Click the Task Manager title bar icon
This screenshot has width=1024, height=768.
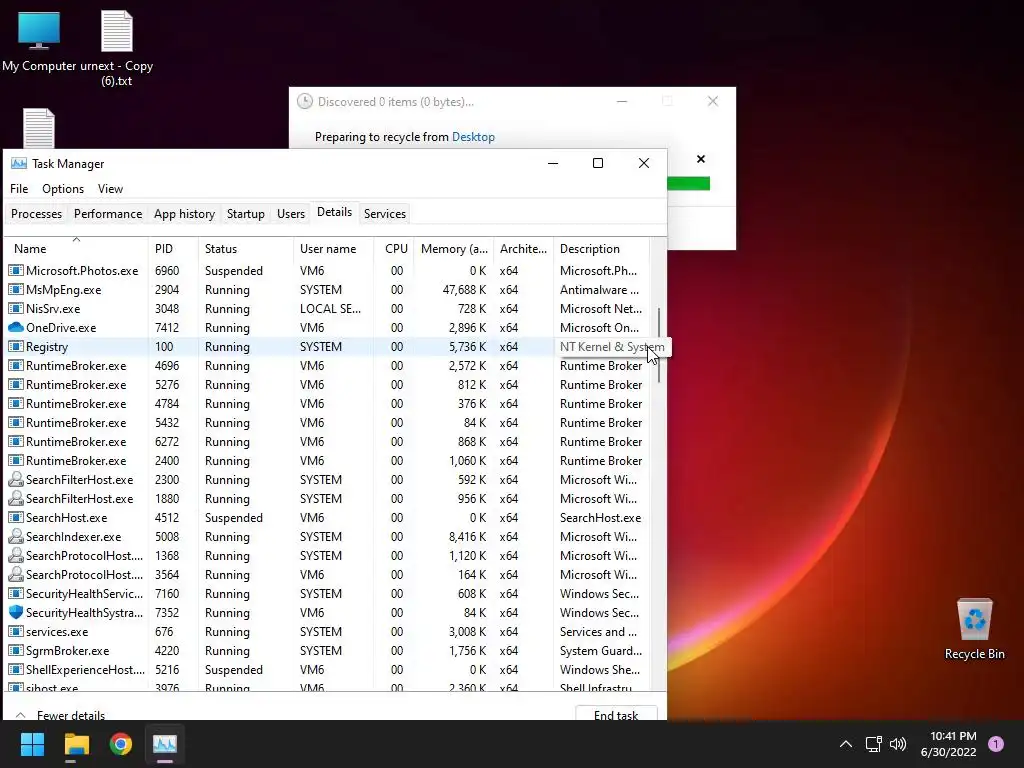pyautogui.click(x=19, y=163)
